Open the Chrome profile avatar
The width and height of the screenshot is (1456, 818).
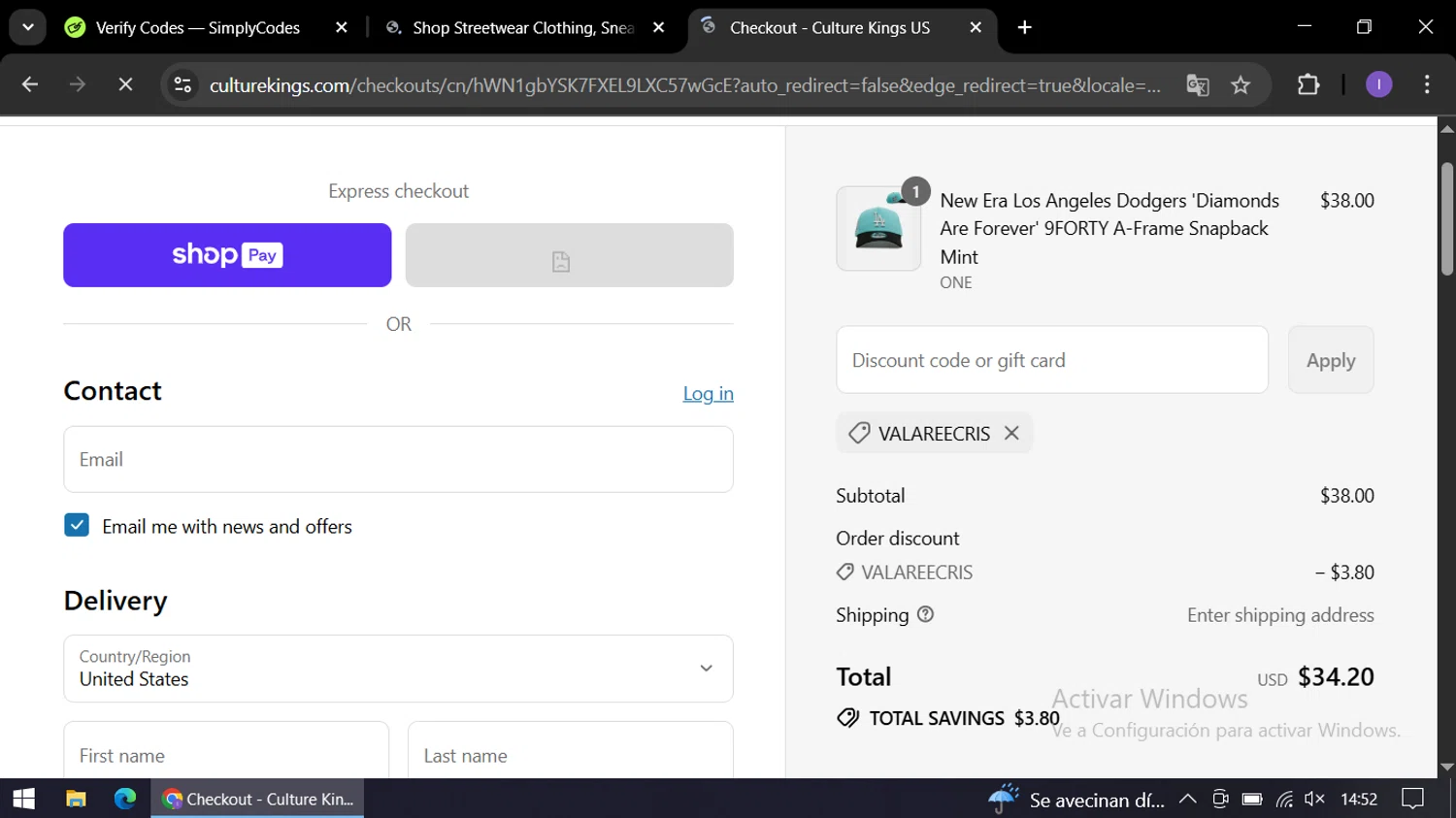1378,85
